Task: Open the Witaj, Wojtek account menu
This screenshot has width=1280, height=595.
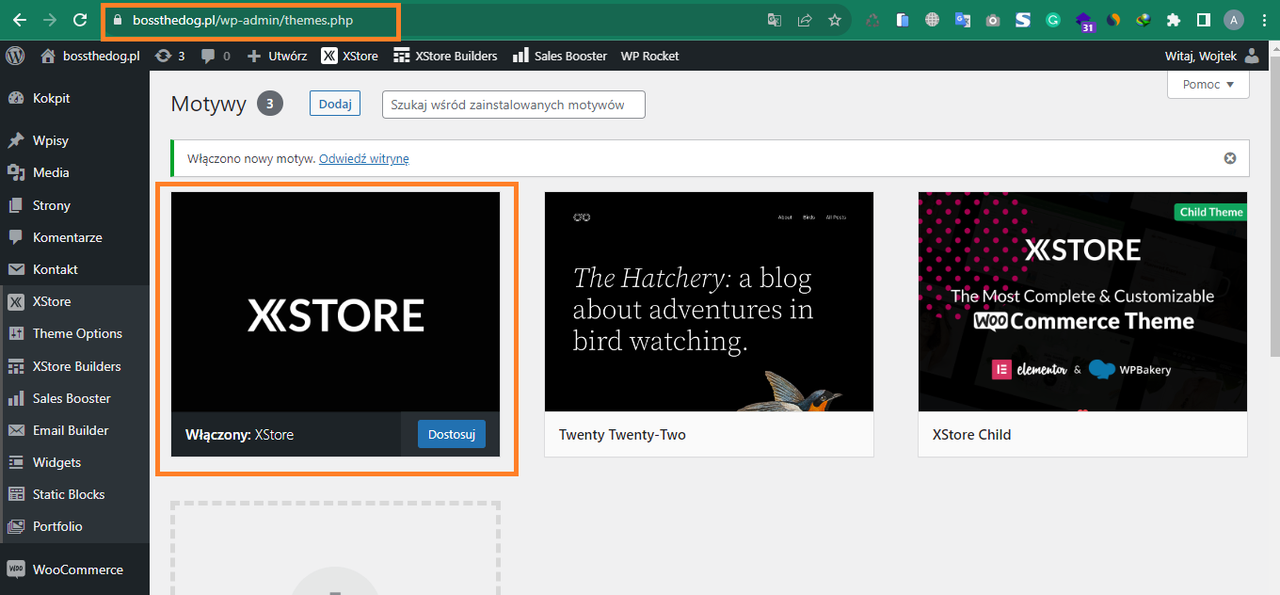Action: (x=1212, y=56)
